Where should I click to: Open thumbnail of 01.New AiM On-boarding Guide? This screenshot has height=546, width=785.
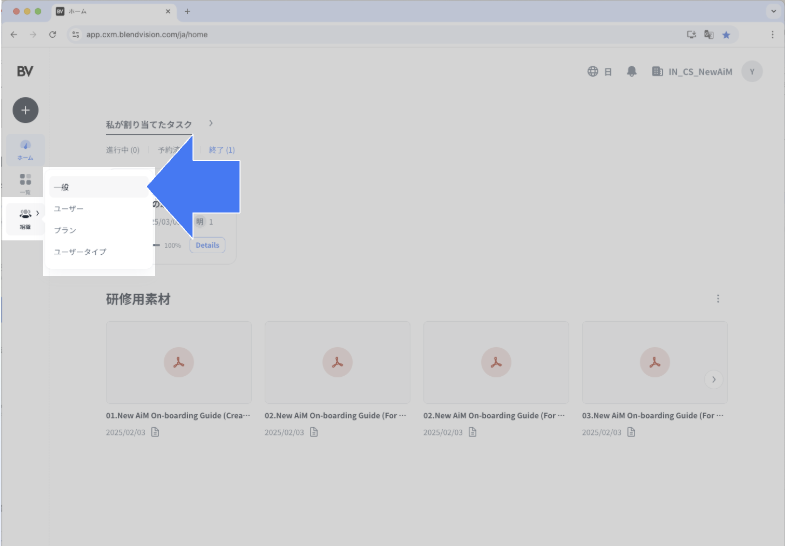179,362
